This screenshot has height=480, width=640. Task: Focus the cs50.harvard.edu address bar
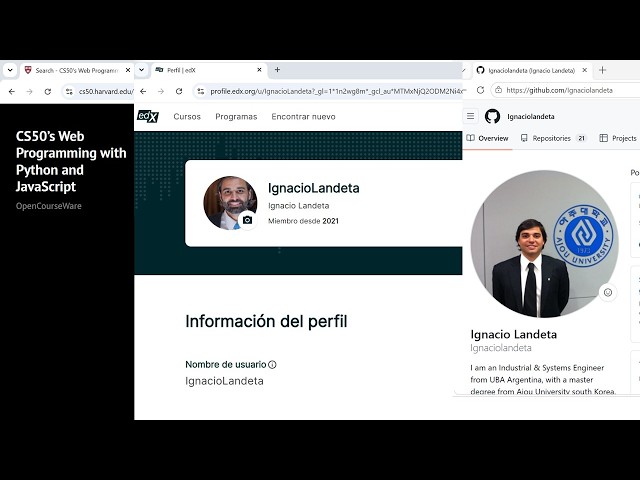click(x=98, y=91)
